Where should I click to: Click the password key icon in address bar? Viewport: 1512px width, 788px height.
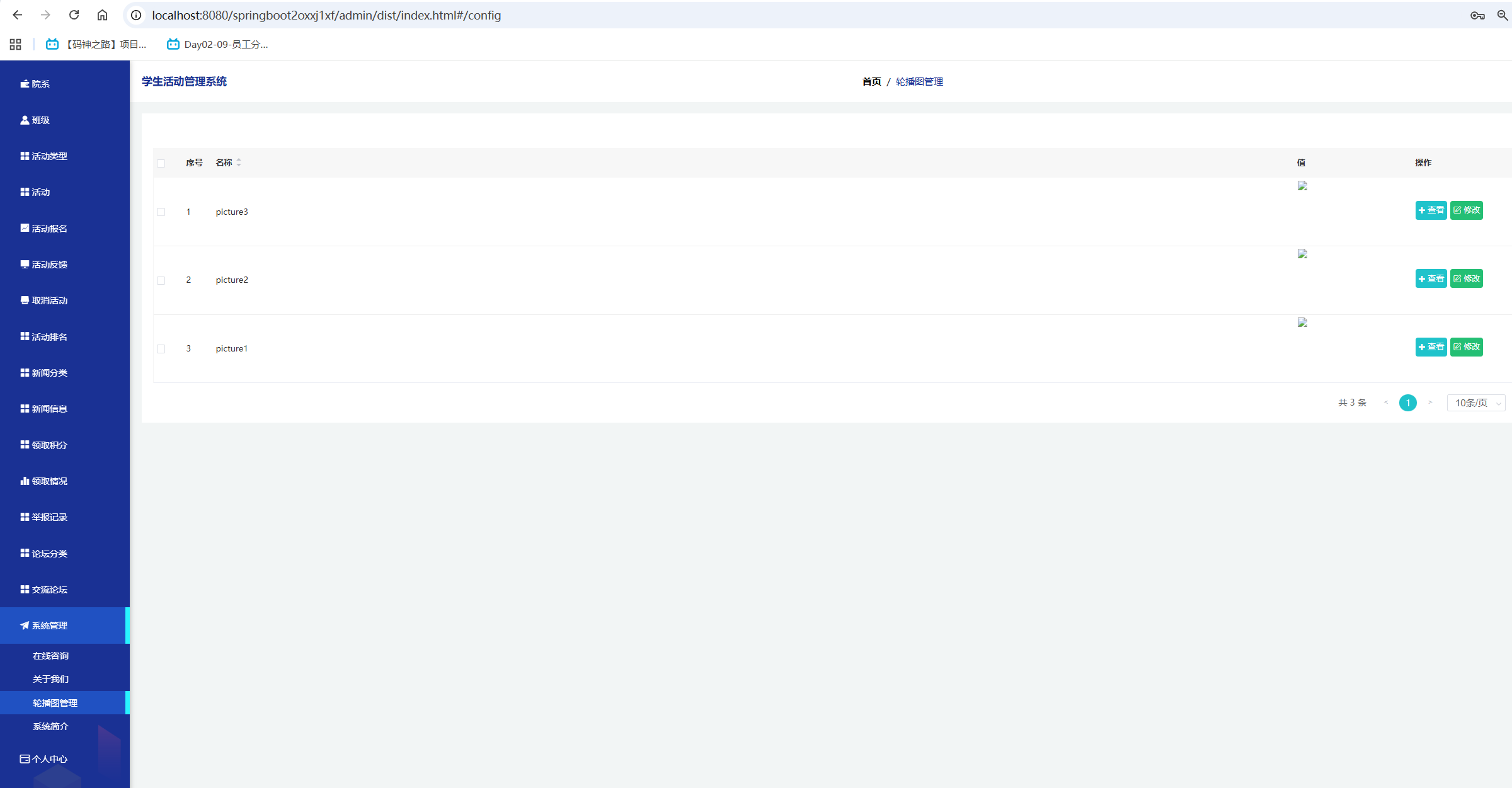(1477, 15)
